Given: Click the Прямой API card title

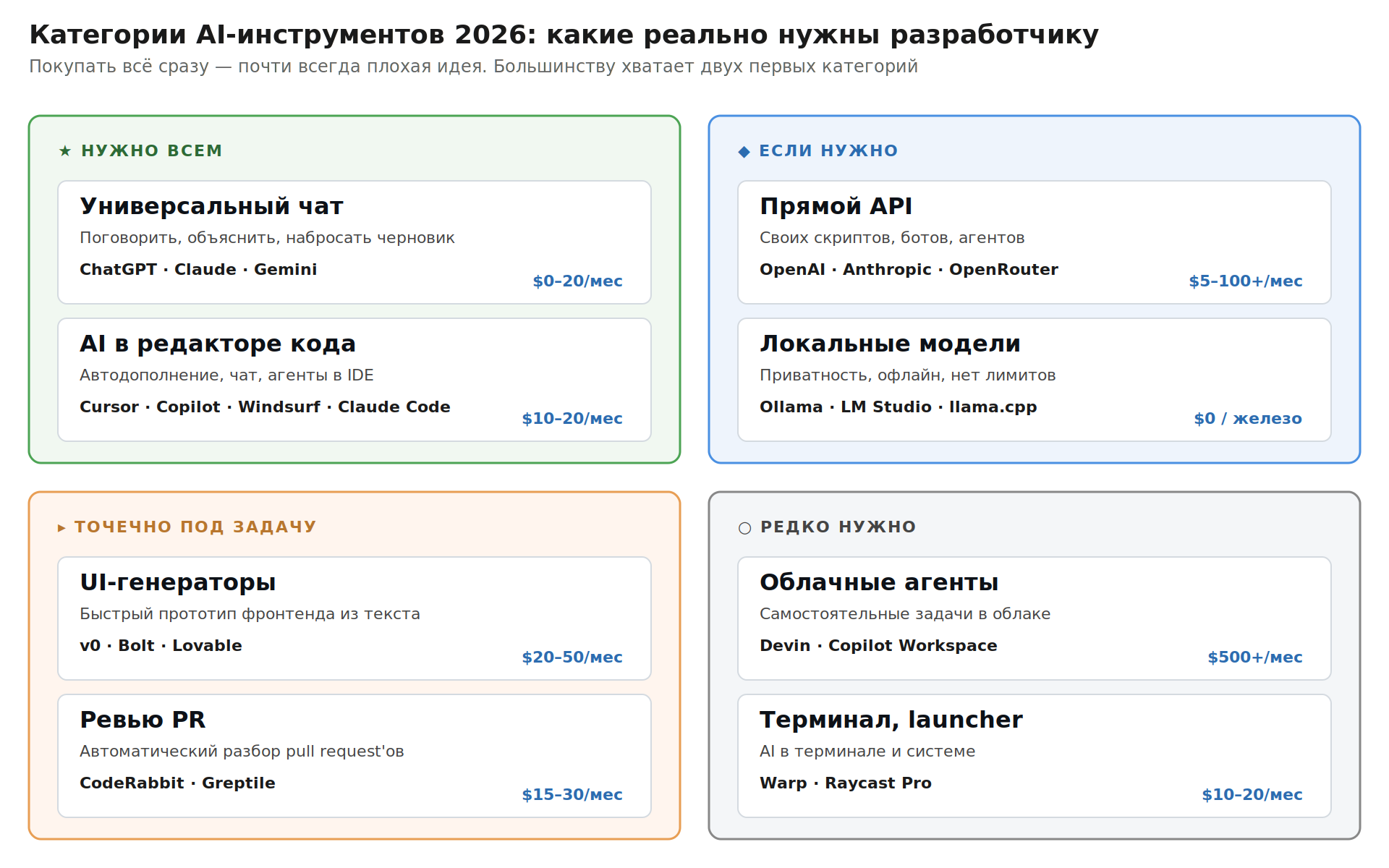Looking at the screenshot, I should click(836, 206).
